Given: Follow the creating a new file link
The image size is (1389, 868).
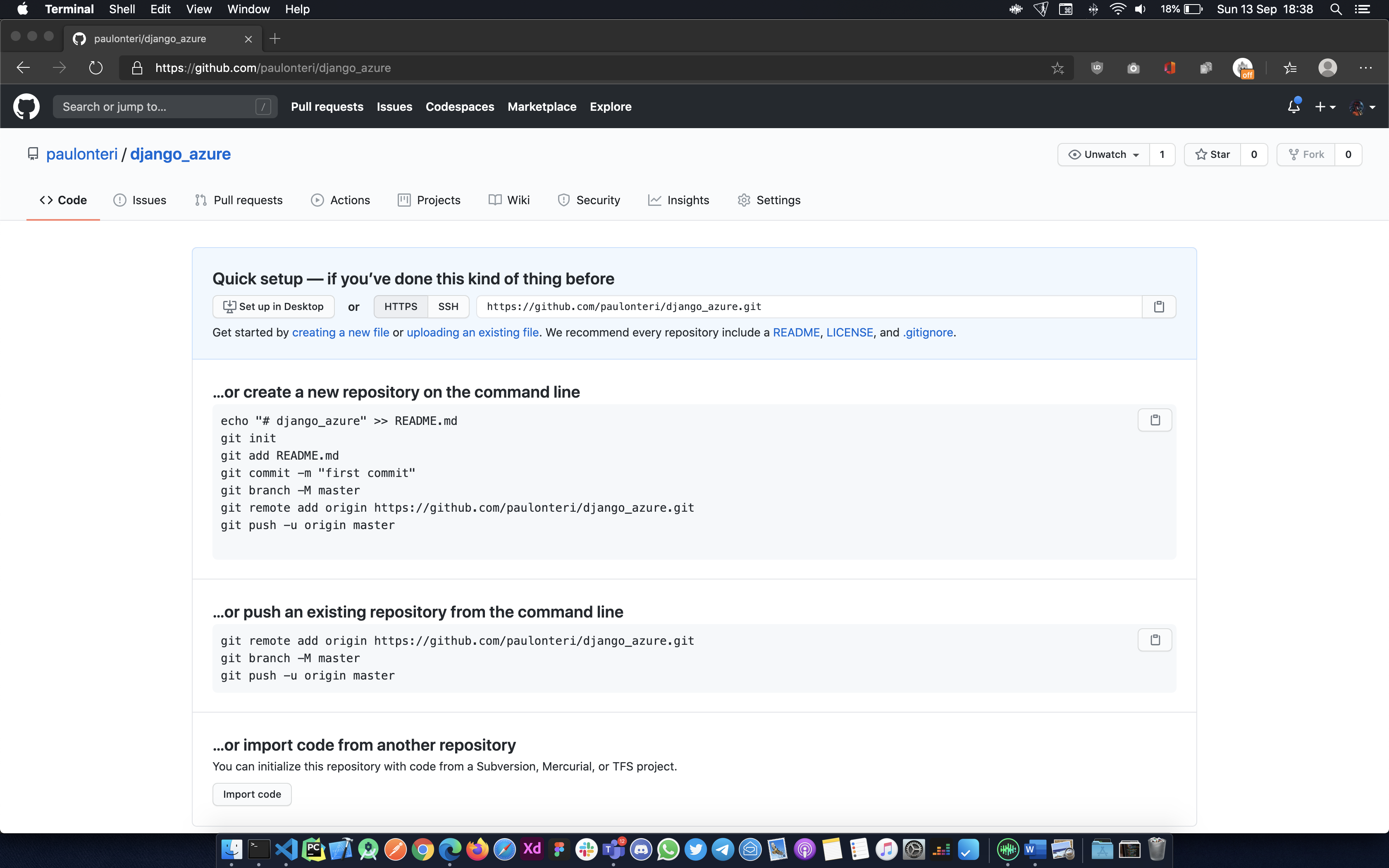Looking at the screenshot, I should pyautogui.click(x=340, y=332).
